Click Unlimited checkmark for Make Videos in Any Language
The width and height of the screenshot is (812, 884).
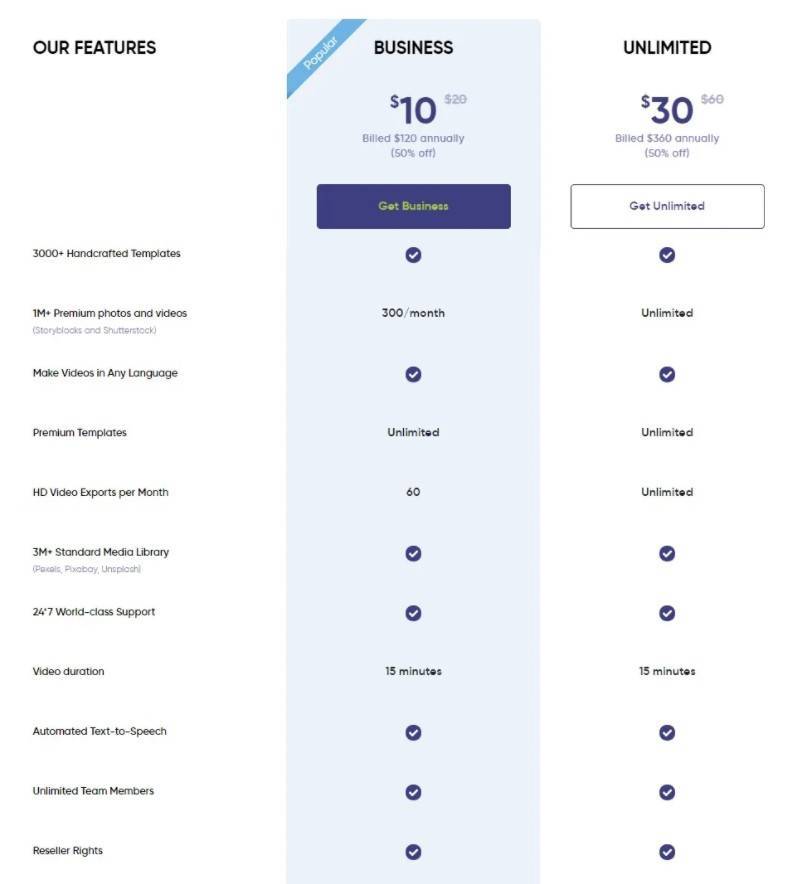(667, 374)
